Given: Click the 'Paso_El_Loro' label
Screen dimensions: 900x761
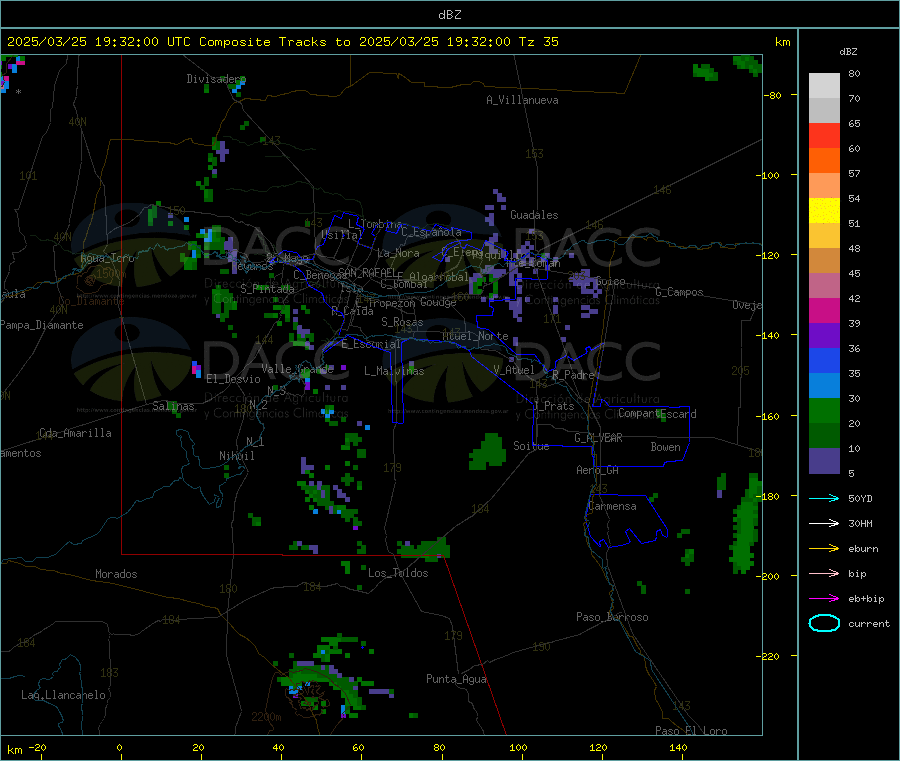Looking at the screenshot, I should (x=691, y=731).
